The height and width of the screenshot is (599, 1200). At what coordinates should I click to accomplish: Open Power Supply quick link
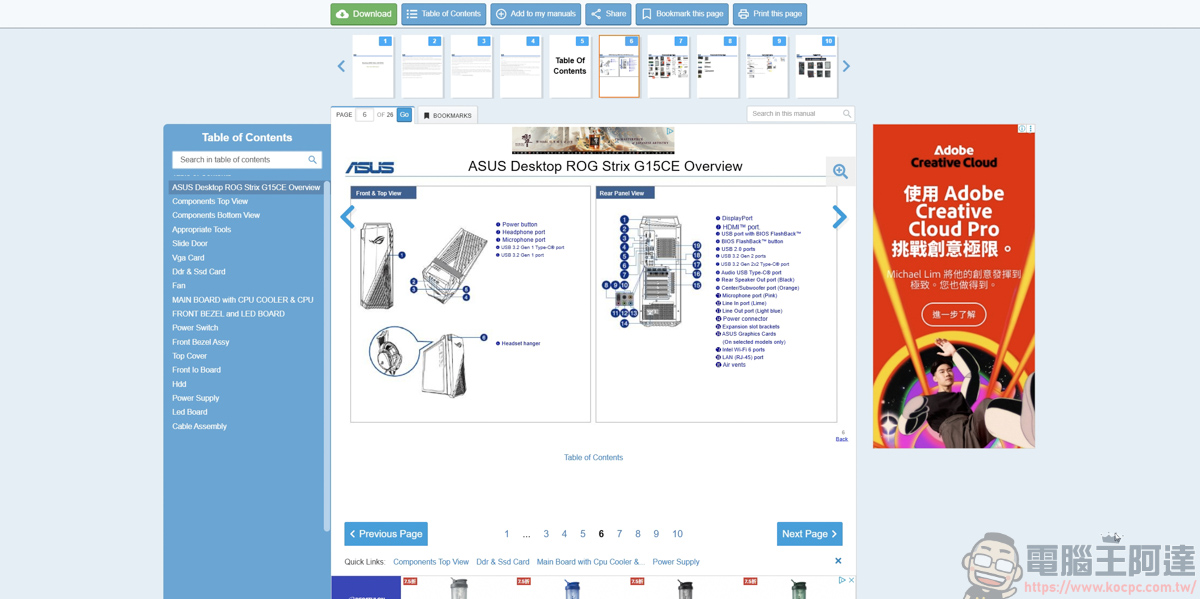point(676,562)
